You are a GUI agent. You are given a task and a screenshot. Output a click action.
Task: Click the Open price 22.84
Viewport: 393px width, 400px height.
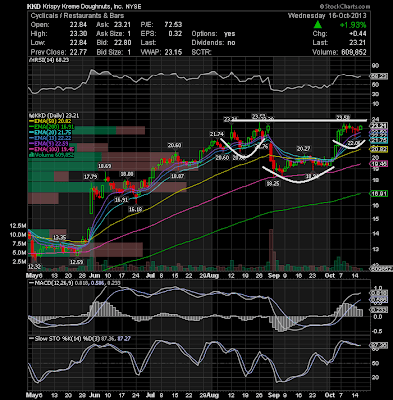[x=78, y=25]
